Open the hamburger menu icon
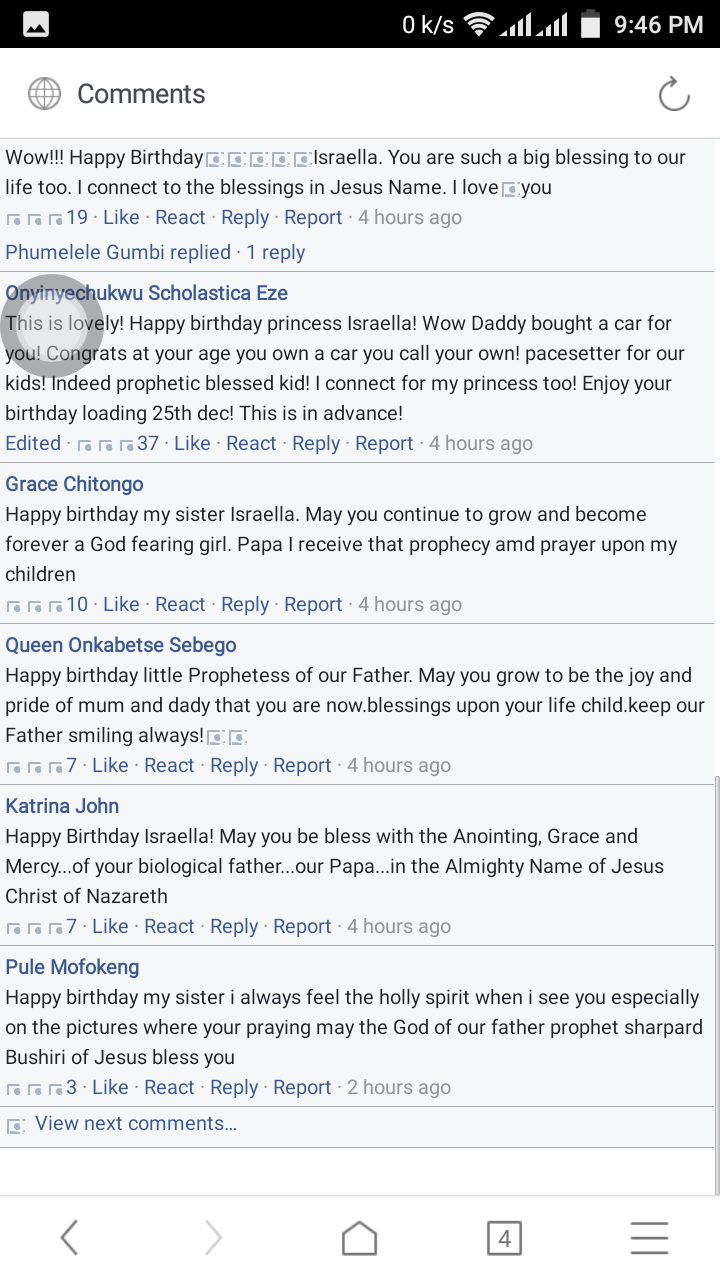The height and width of the screenshot is (1280, 720). tap(649, 1239)
